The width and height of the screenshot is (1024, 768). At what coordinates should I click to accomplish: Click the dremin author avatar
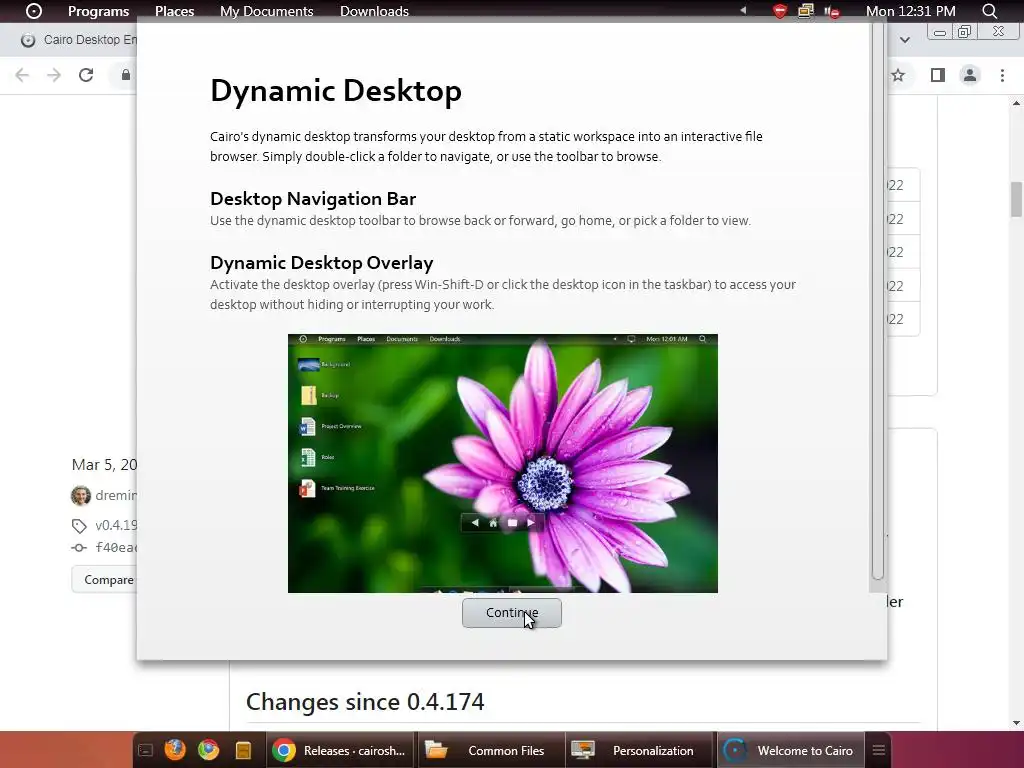[x=81, y=496]
